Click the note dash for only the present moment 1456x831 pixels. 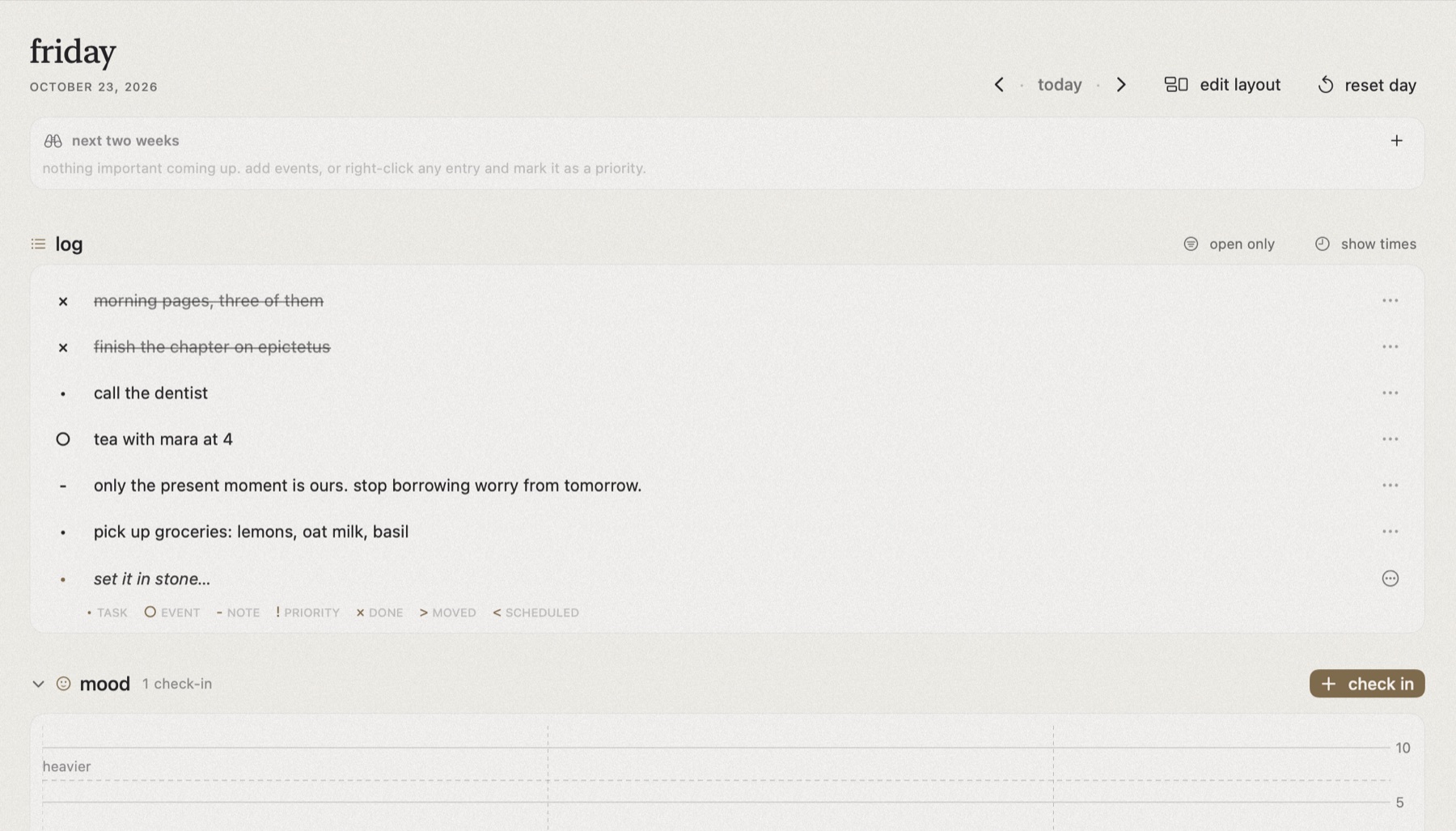coord(63,486)
